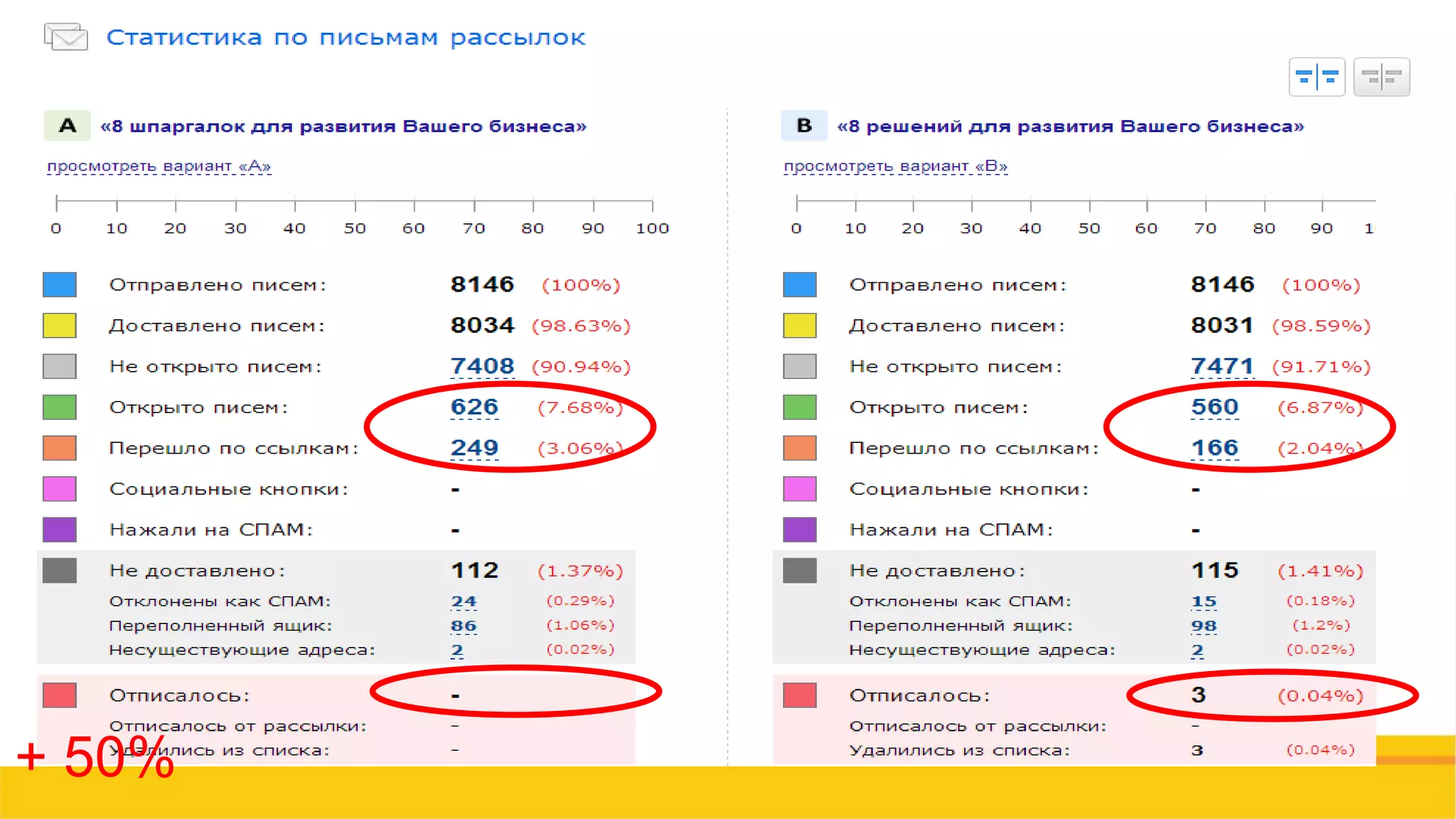This screenshot has width=1456, height=819.
Task: Open the link «просмотреть вариант «B»»
Action: [896, 166]
